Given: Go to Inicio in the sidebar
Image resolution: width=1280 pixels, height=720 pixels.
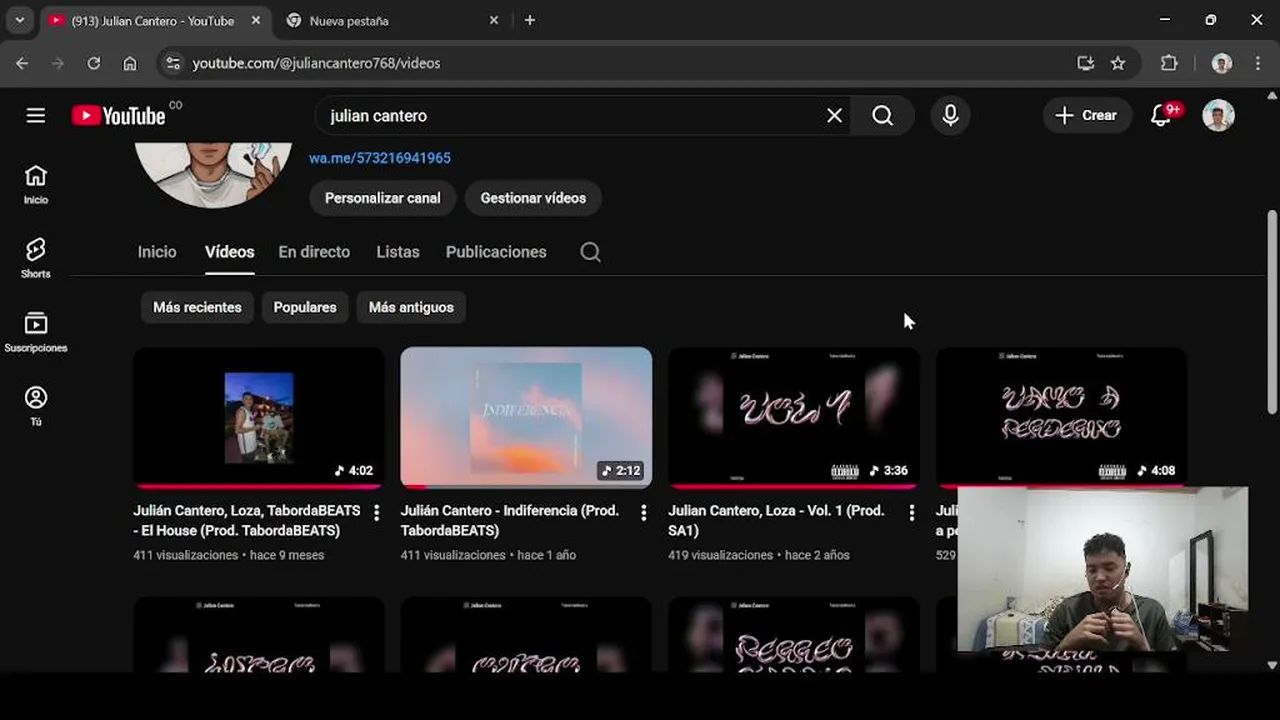Looking at the screenshot, I should (x=36, y=185).
